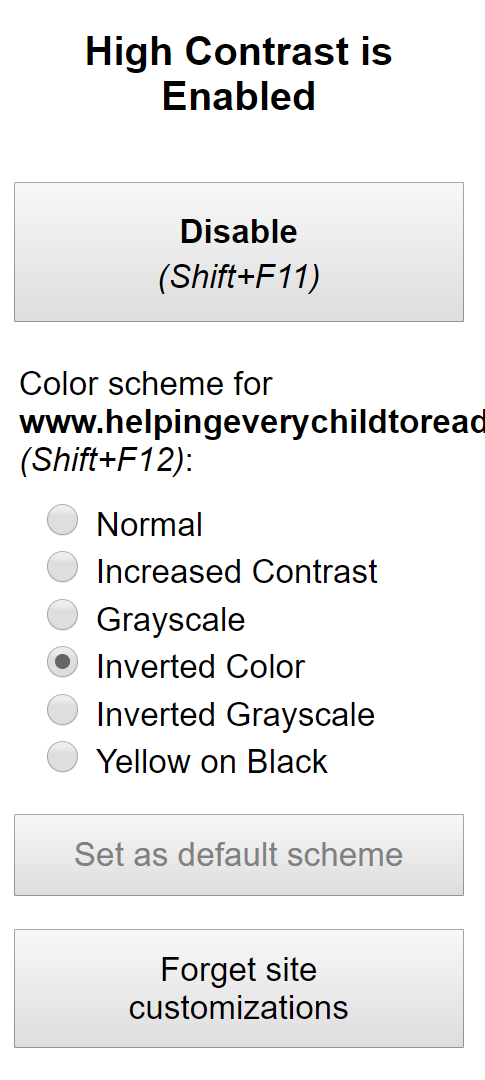485x1080 pixels.
Task: Click the (Shift+F11) hint on Disable button
Action: [239, 277]
